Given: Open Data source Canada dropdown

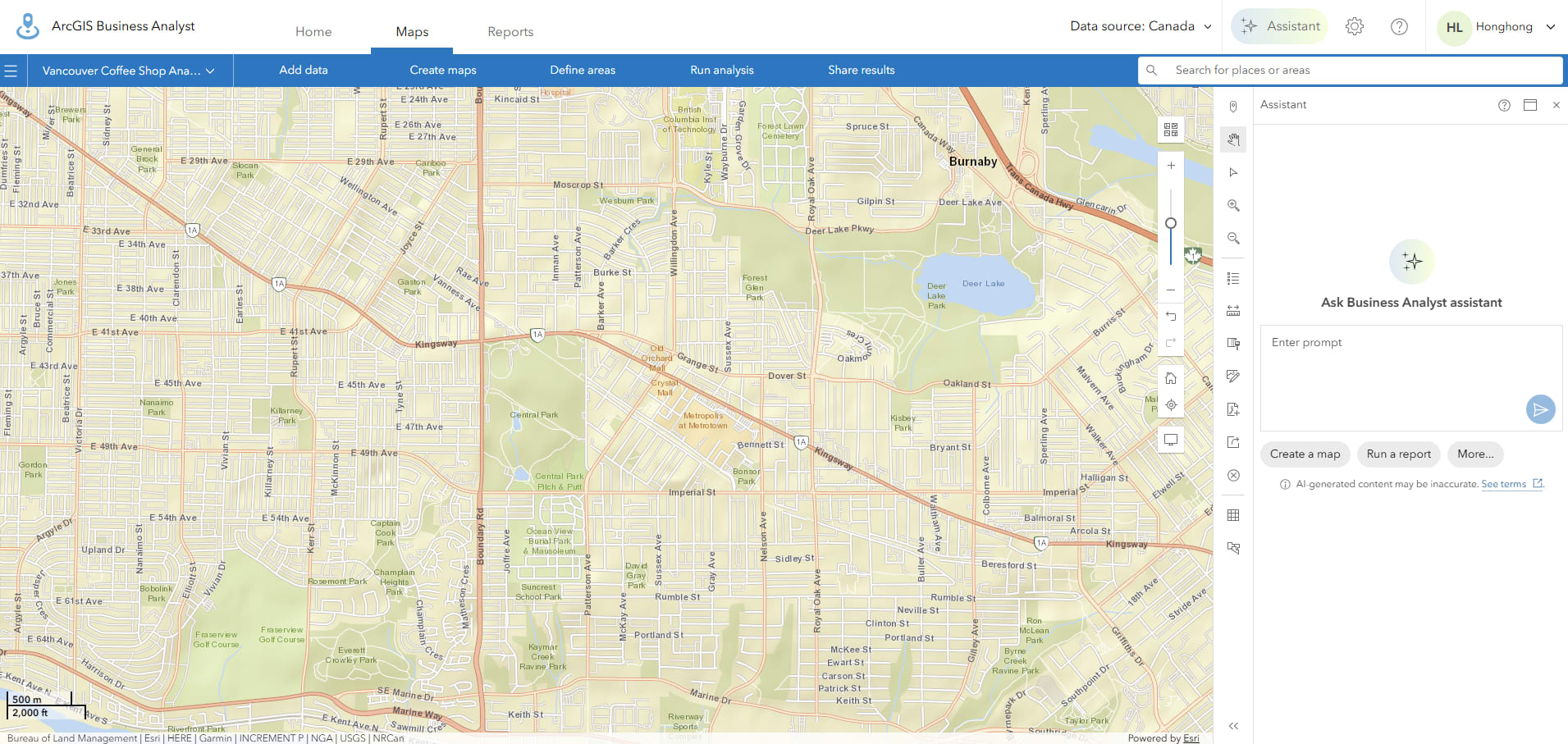Looking at the screenshot, I should click(x=1141, y=26).
